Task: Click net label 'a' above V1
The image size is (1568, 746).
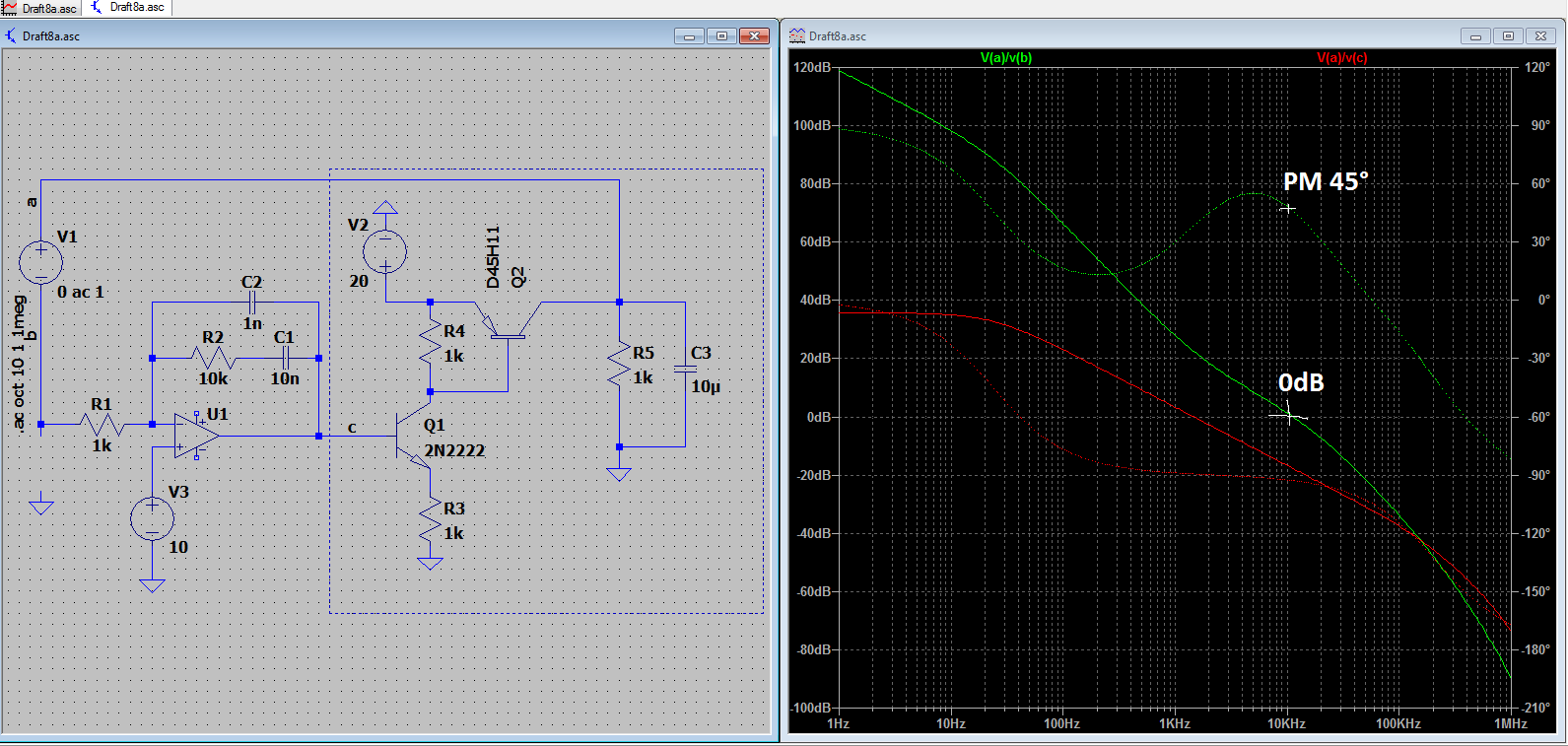Action: pos(32,202)
